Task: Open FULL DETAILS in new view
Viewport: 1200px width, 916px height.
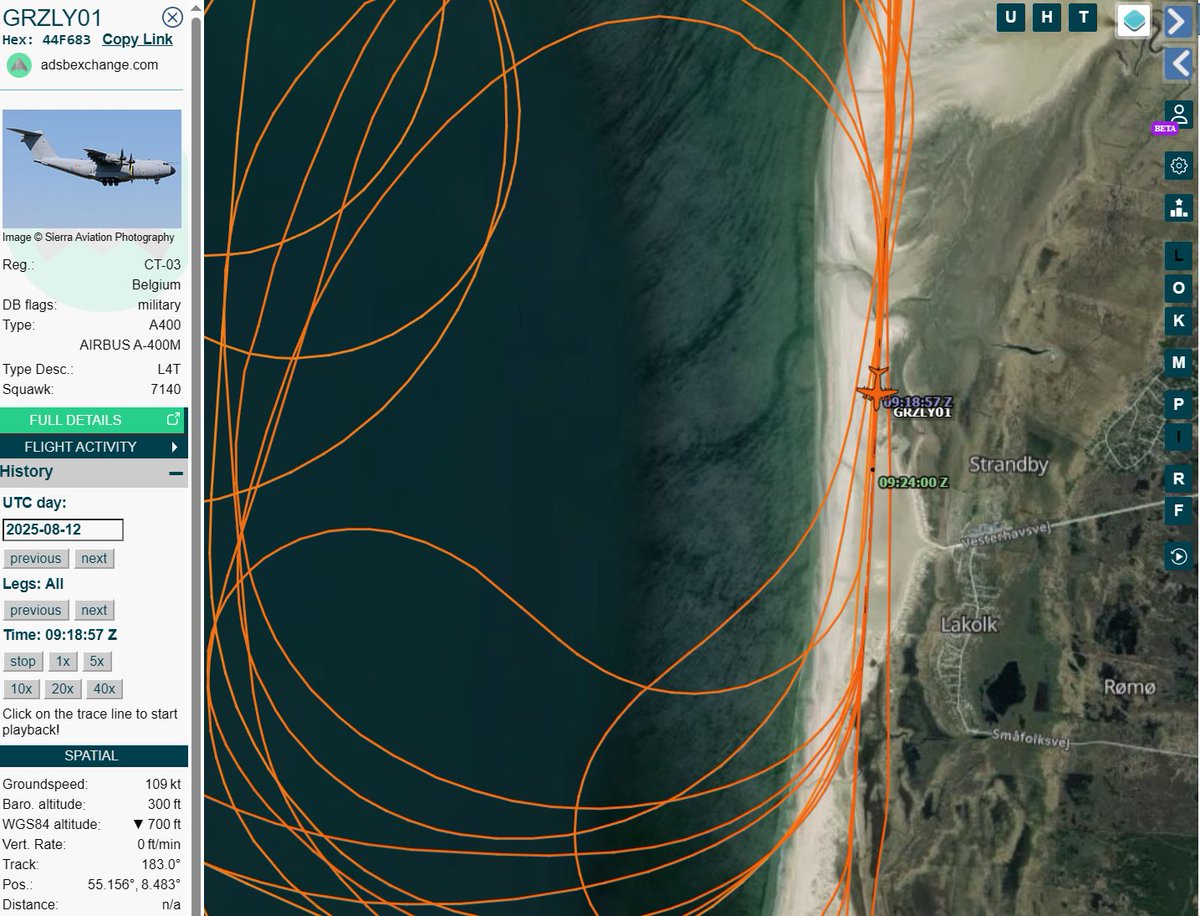Action: click(x=92, y=420)
